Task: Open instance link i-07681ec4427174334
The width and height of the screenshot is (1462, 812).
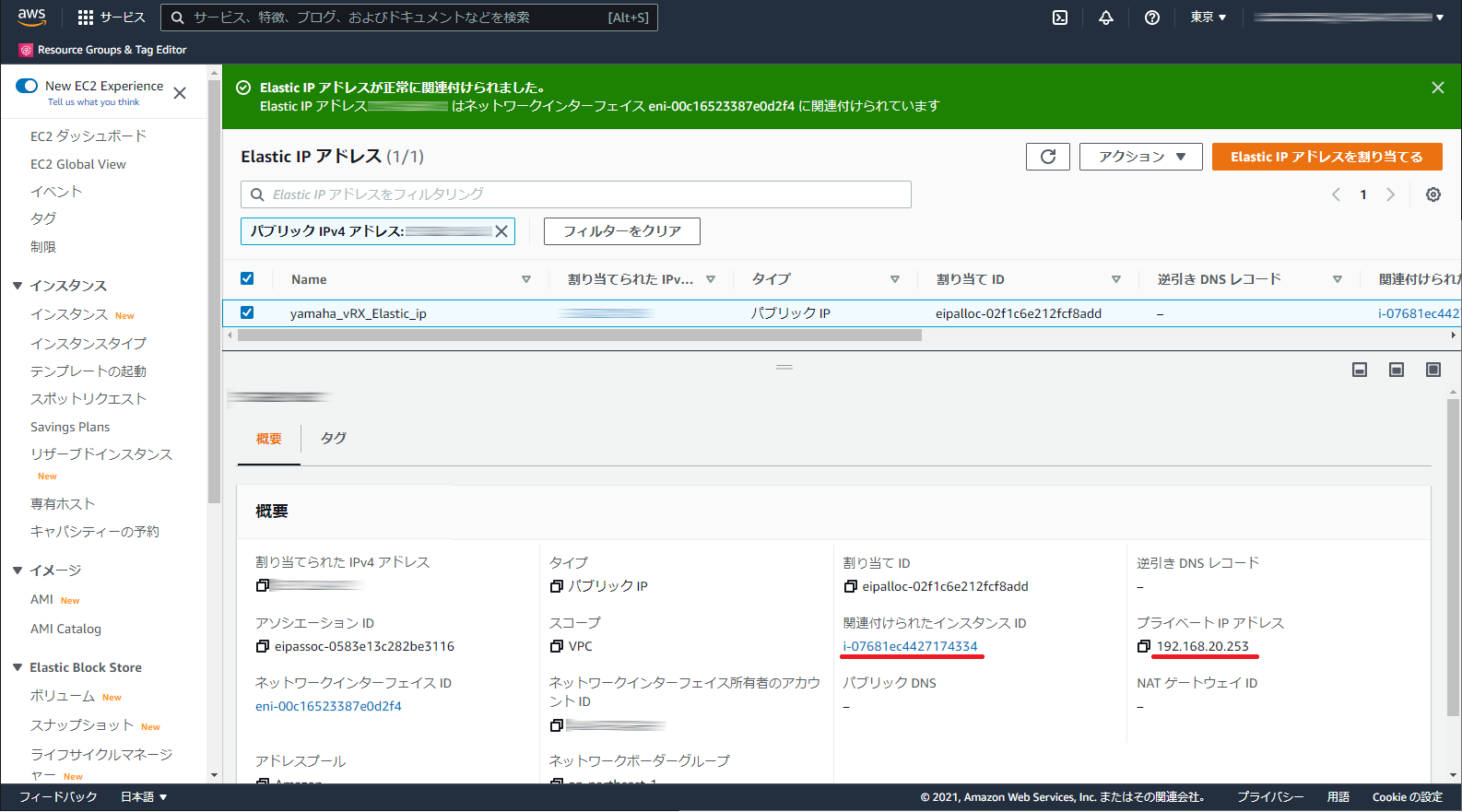Action: click(910, 646)
